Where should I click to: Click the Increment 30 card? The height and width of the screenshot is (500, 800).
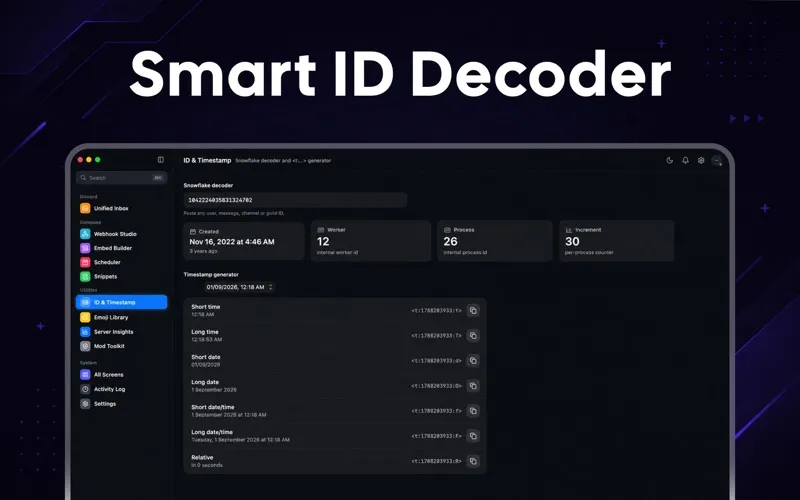(x=617, y=241)
